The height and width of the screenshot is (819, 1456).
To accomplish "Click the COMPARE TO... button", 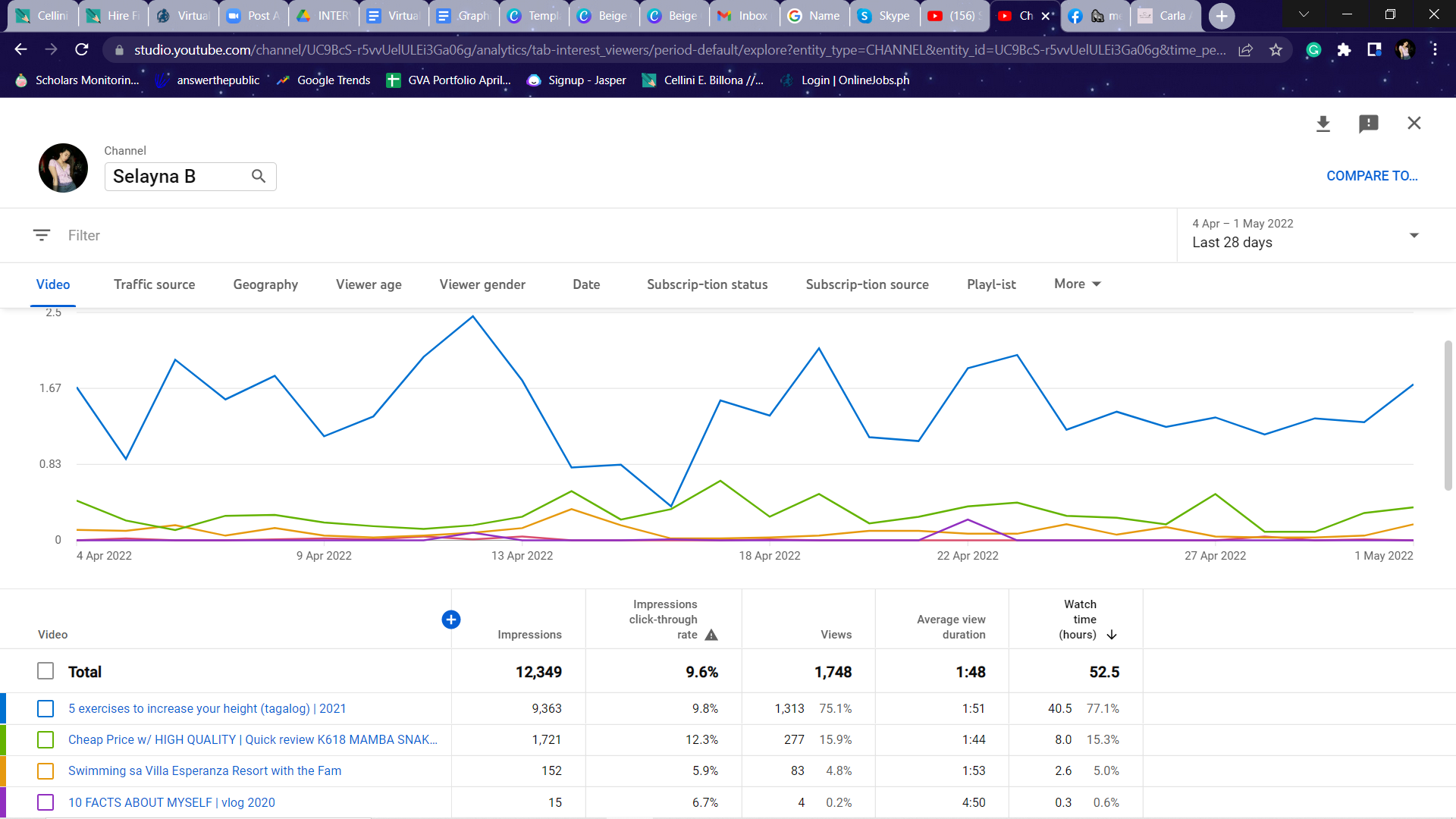I will tap(1371, 176).
